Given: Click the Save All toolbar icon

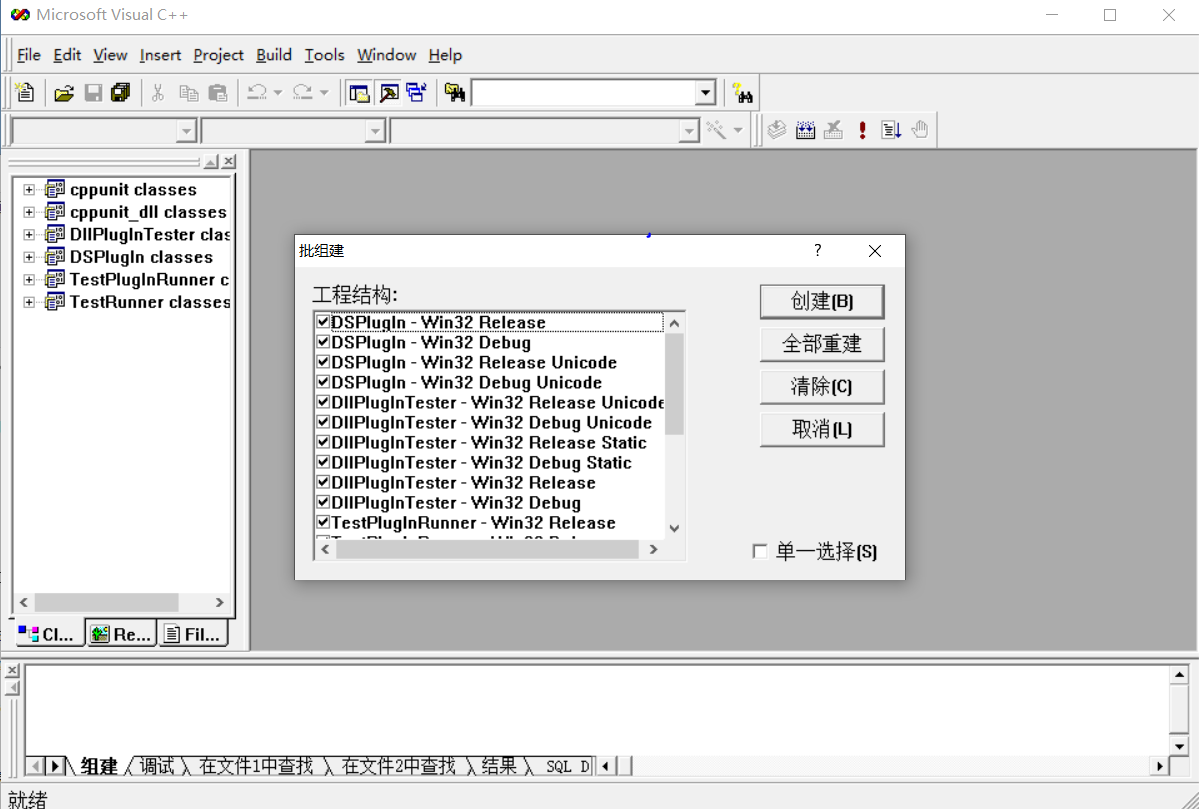Looking at the screenshot, I should pyautogui.click(x=121, y=93).
